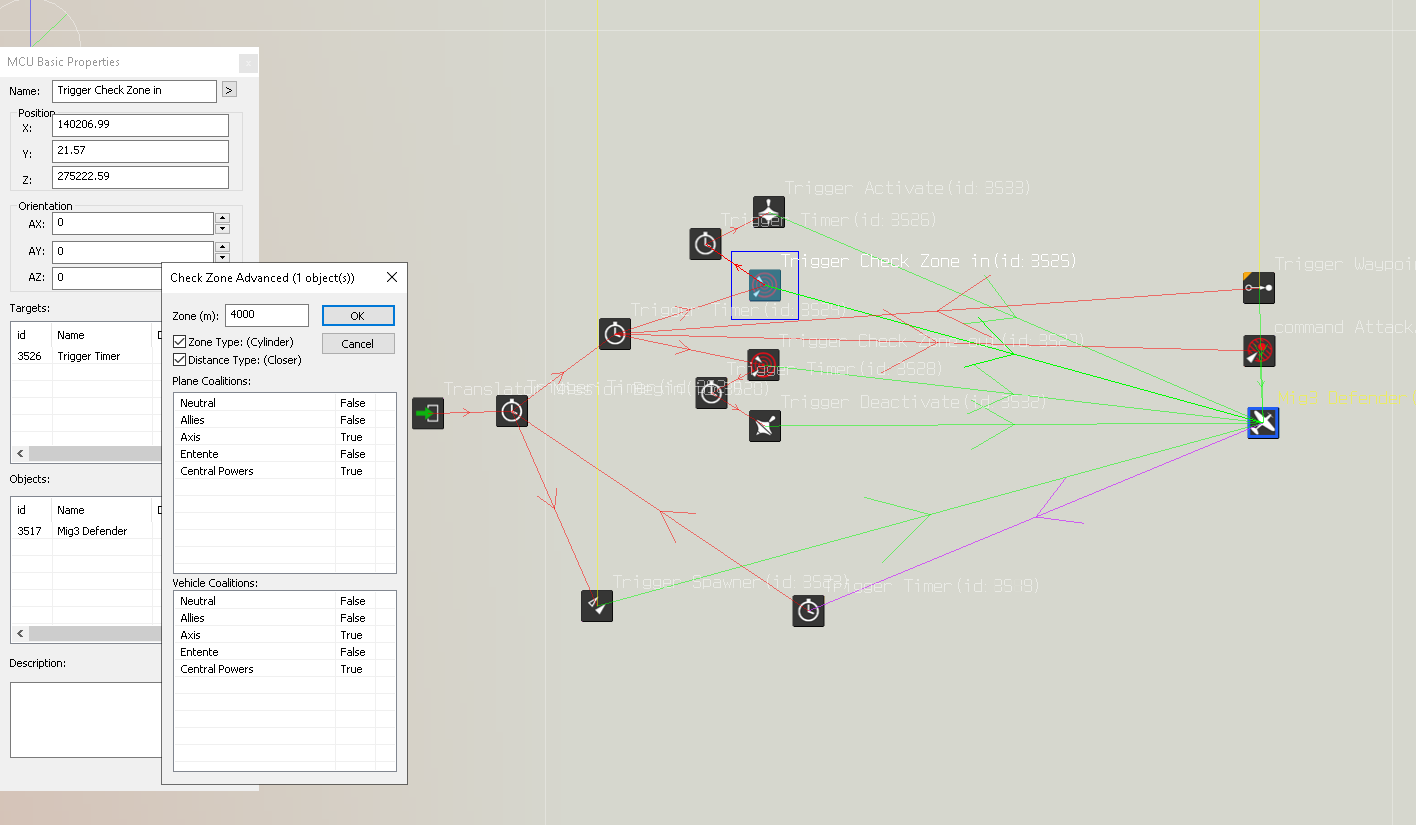The height and width of the screenshot is (825, 1416).
Task: Increase the AY orientation with up arrow
Action: 223,247
